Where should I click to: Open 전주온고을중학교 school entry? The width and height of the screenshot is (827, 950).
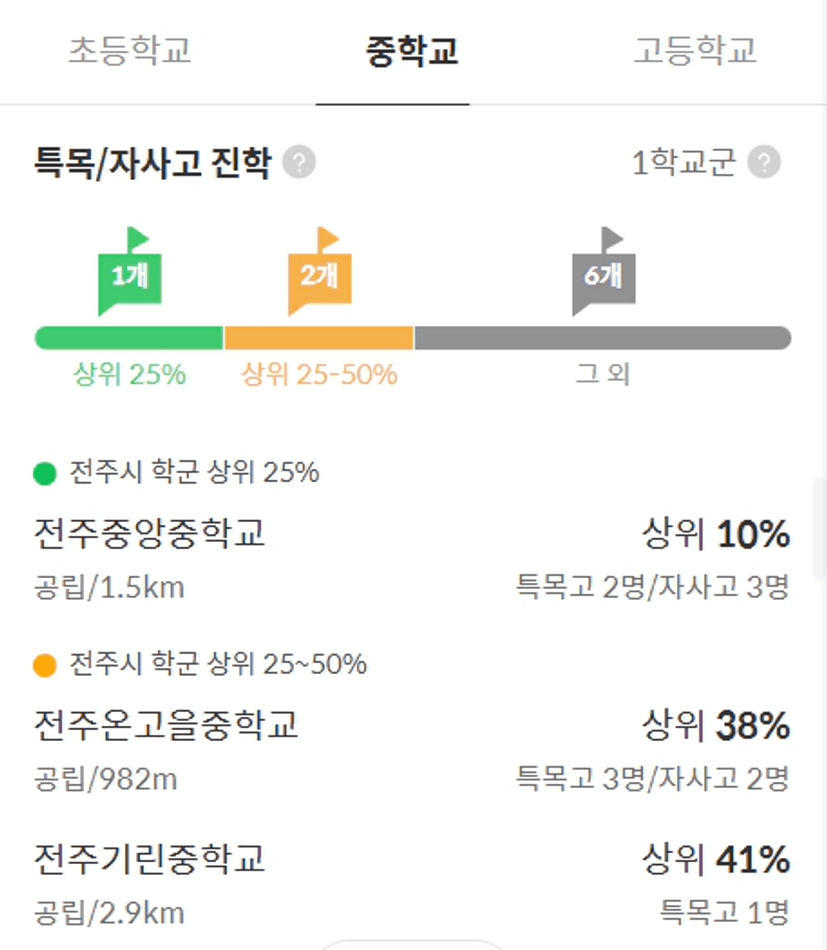click(x=412, y=751)
